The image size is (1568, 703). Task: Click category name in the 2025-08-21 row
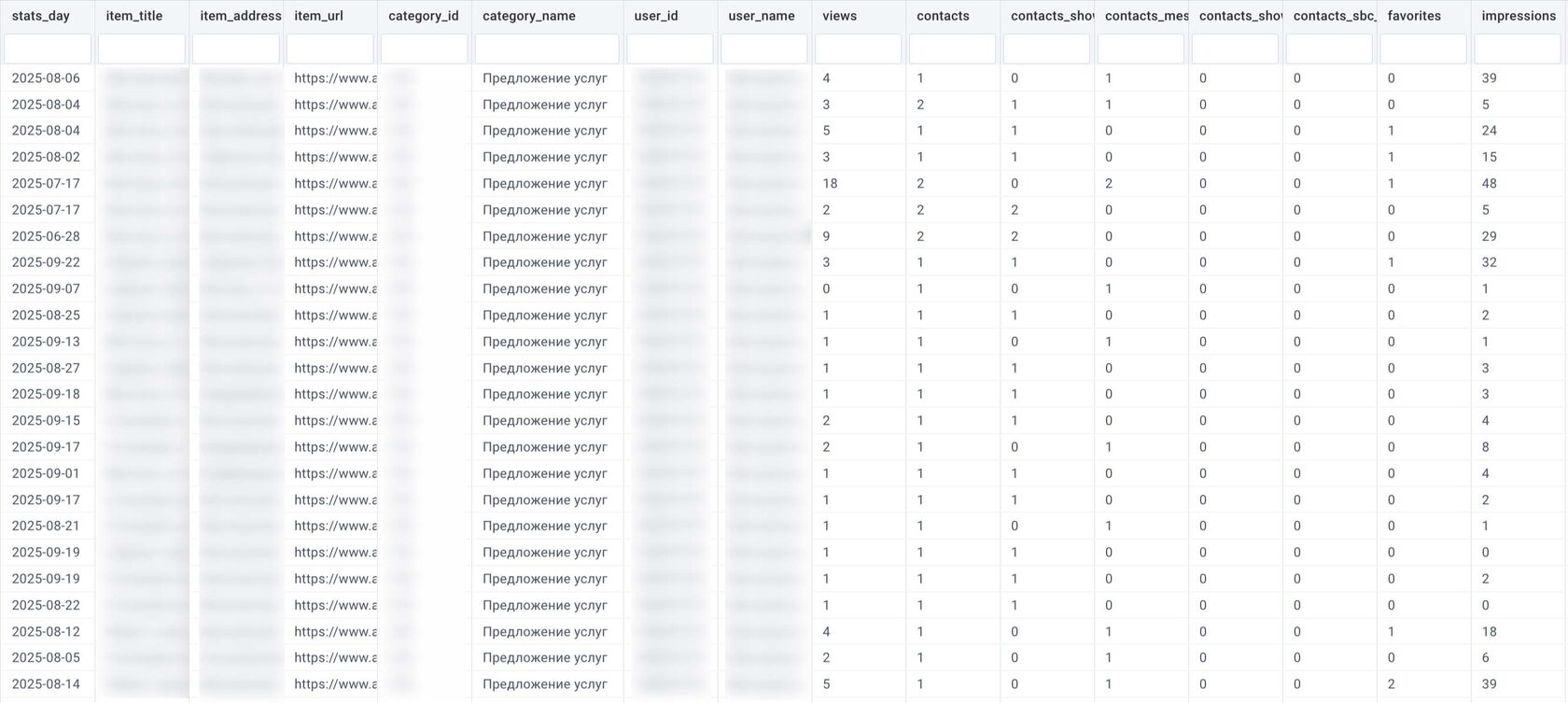pos(545,526)
